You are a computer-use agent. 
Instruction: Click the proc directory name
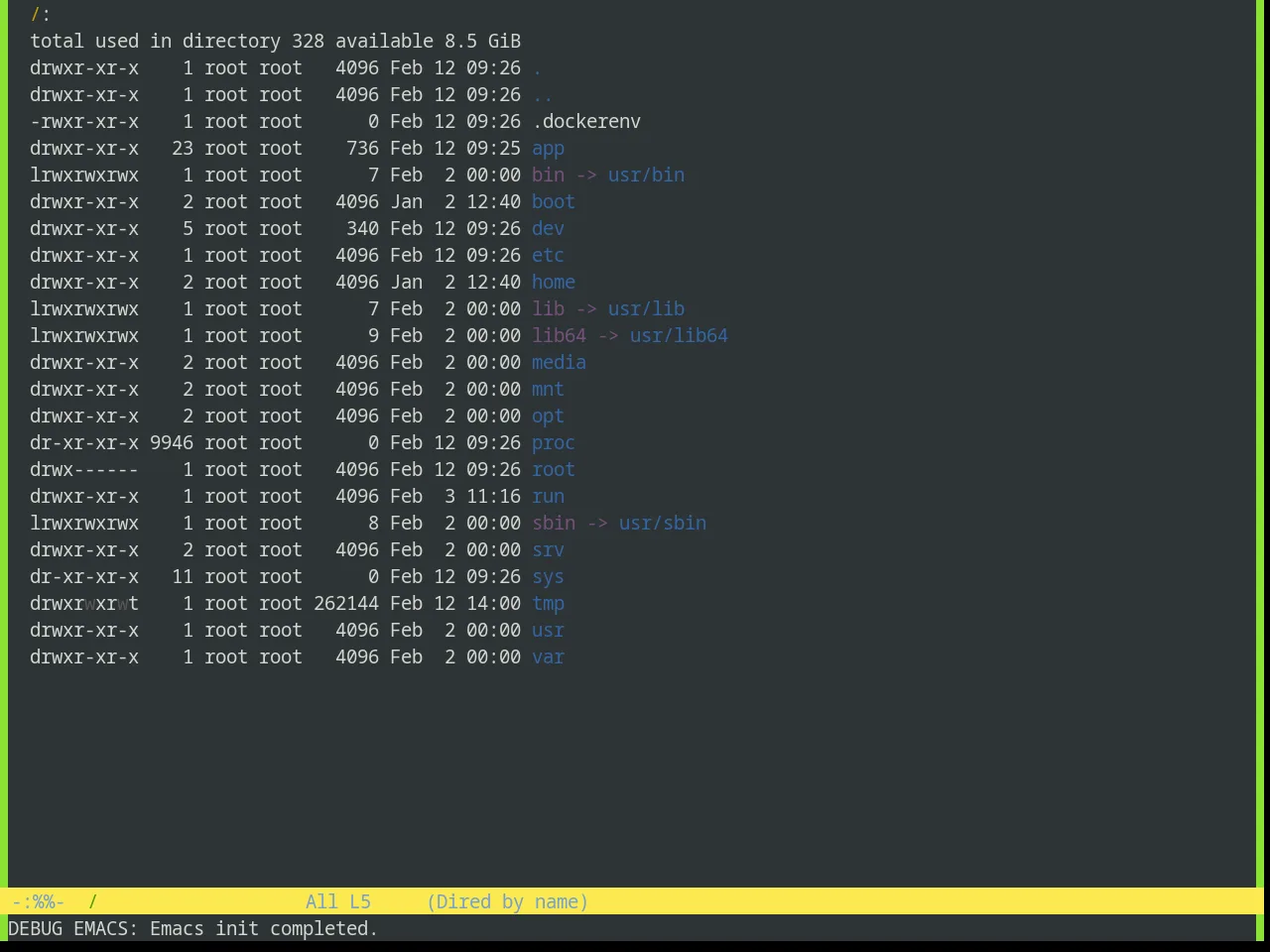coord(554,443)
